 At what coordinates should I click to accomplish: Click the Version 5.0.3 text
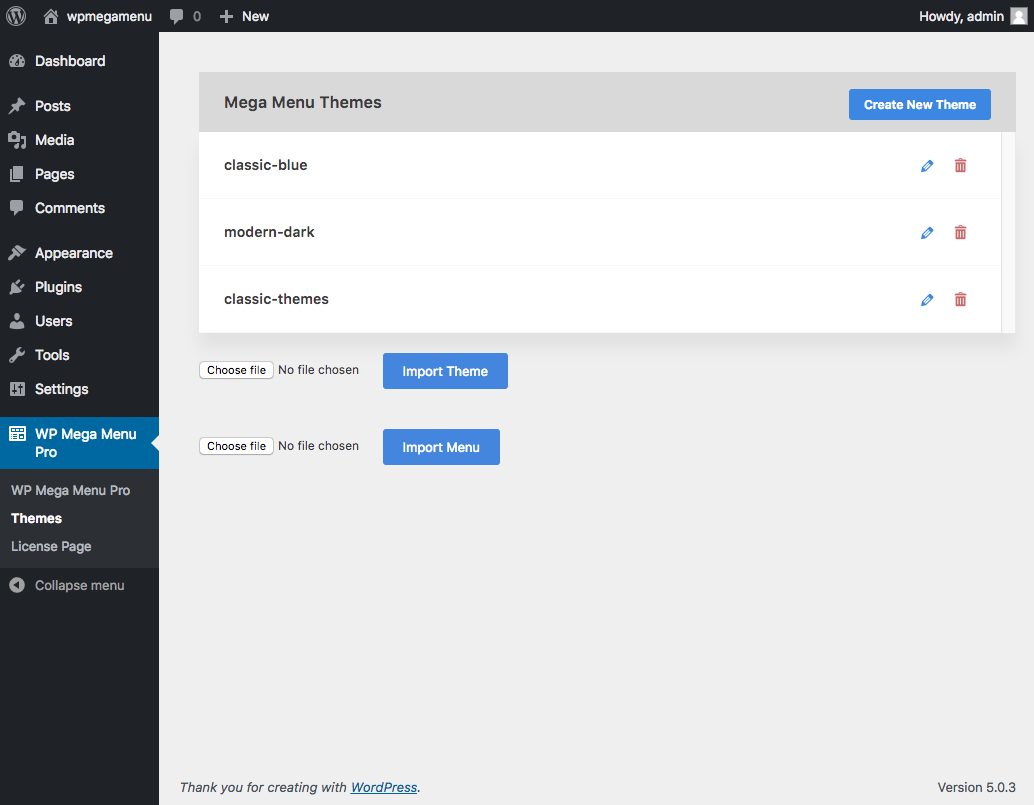pos(977,787)
